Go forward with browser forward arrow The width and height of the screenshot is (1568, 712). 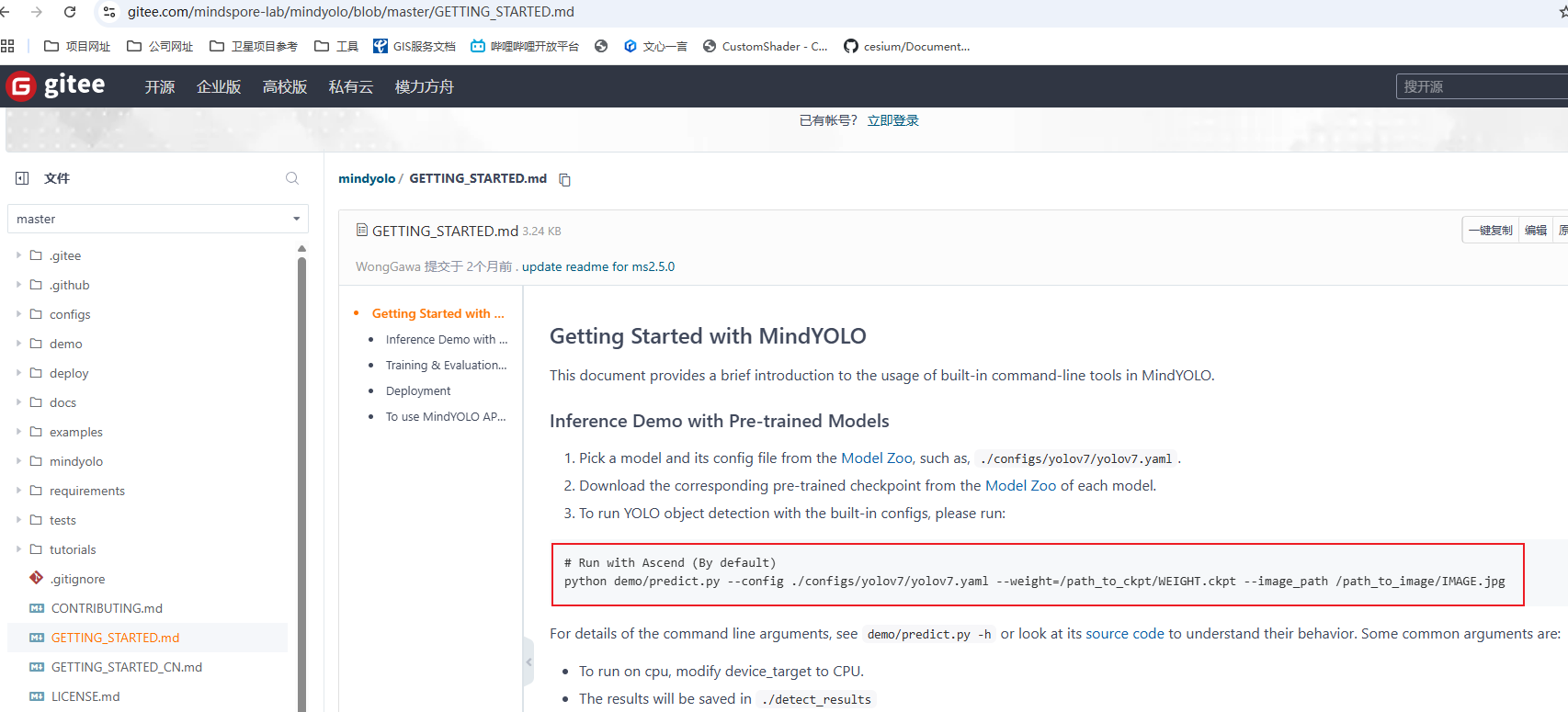(x=37, y=12)
